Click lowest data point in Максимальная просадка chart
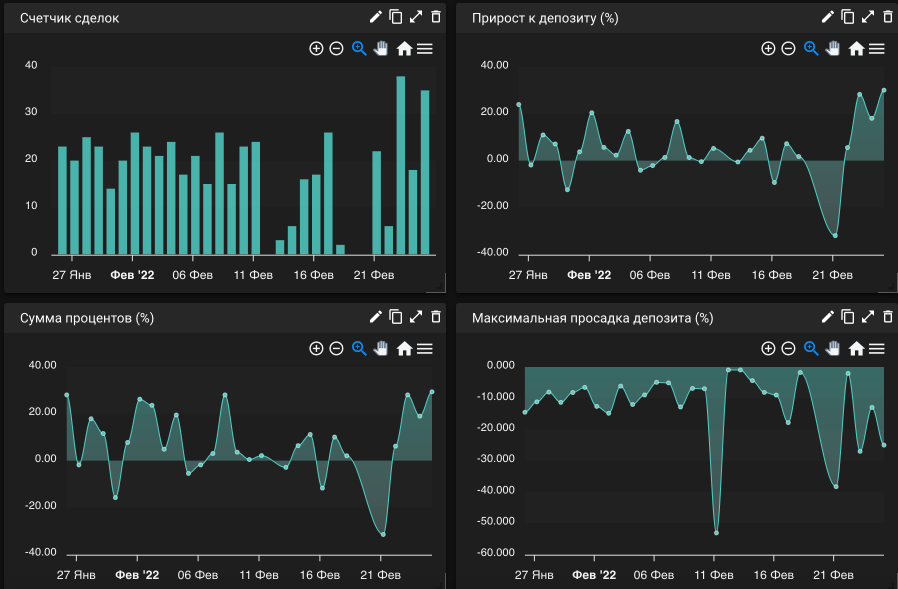 tap(716, 533)
